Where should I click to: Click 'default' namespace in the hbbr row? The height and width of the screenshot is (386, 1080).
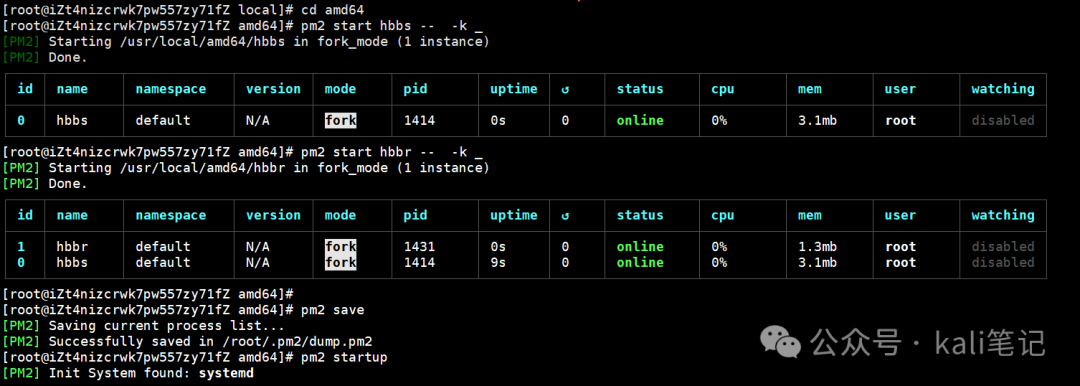pyautogui.click(x=163, y=247)
